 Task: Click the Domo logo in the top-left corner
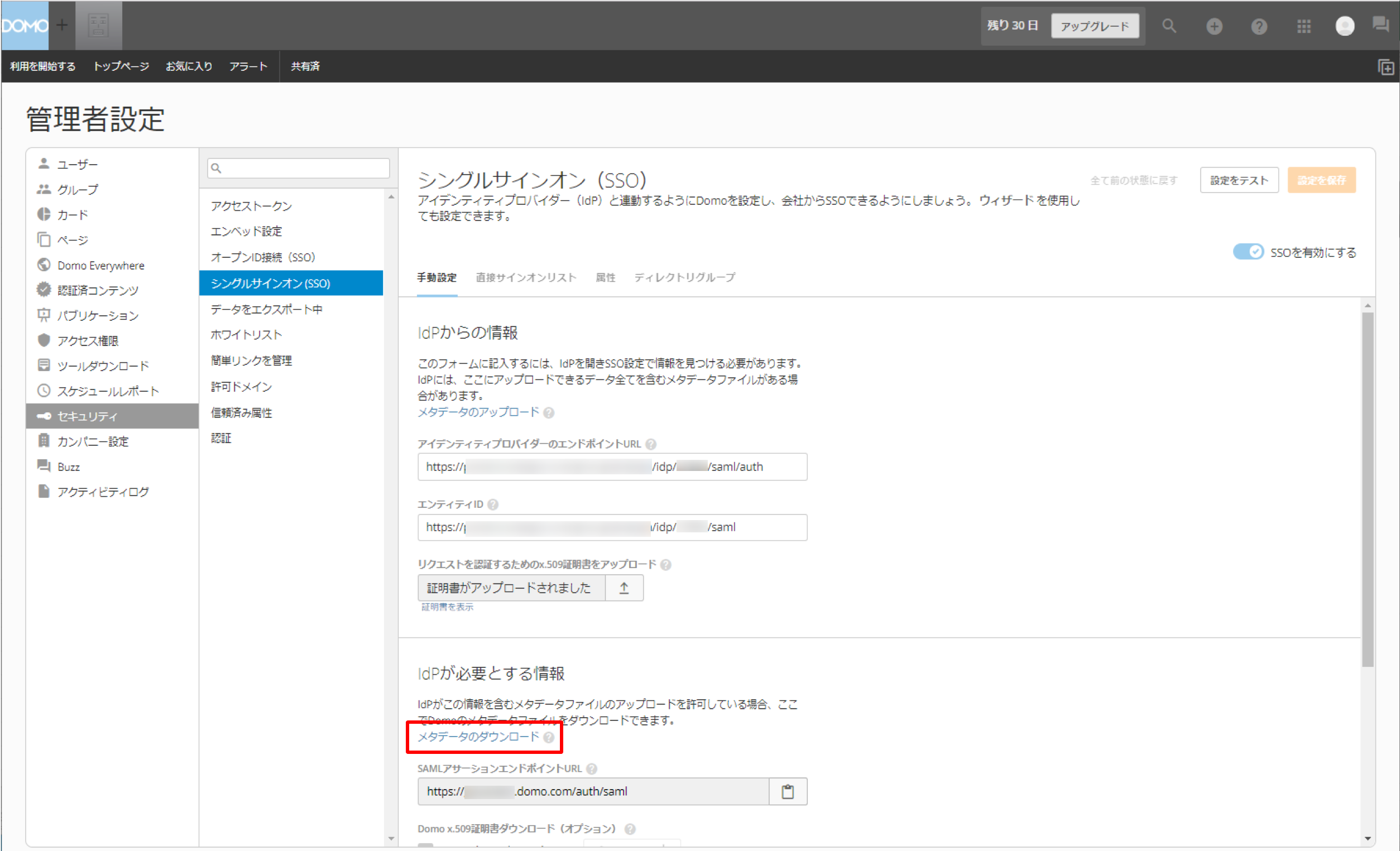click(25, 26)
